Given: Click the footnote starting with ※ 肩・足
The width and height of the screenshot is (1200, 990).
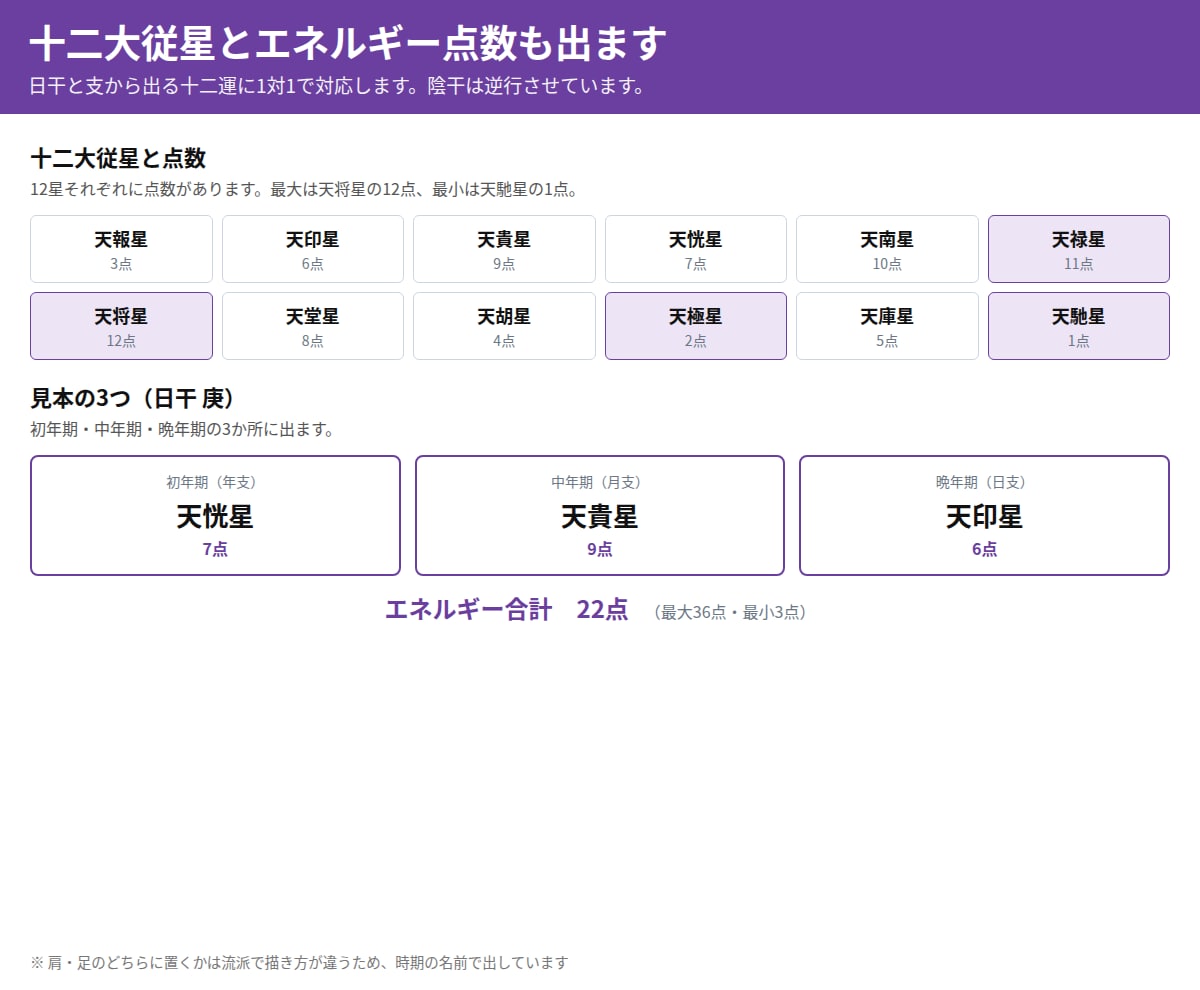Looking at the screenshot, I should point(299,962).
